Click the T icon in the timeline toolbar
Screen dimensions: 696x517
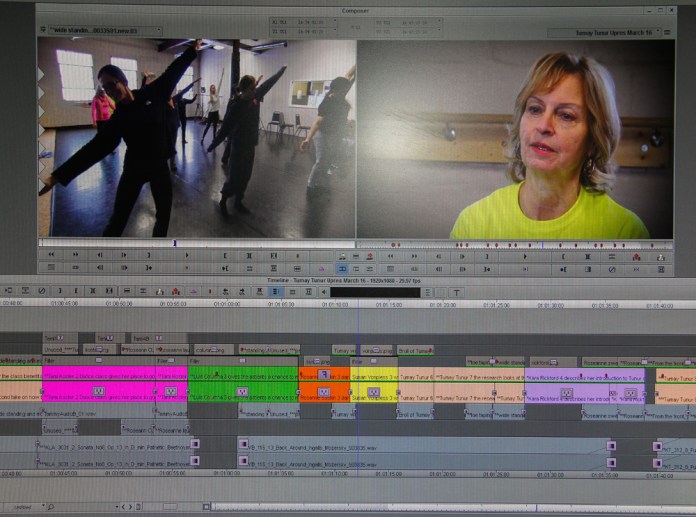click(x=456, y=292)
